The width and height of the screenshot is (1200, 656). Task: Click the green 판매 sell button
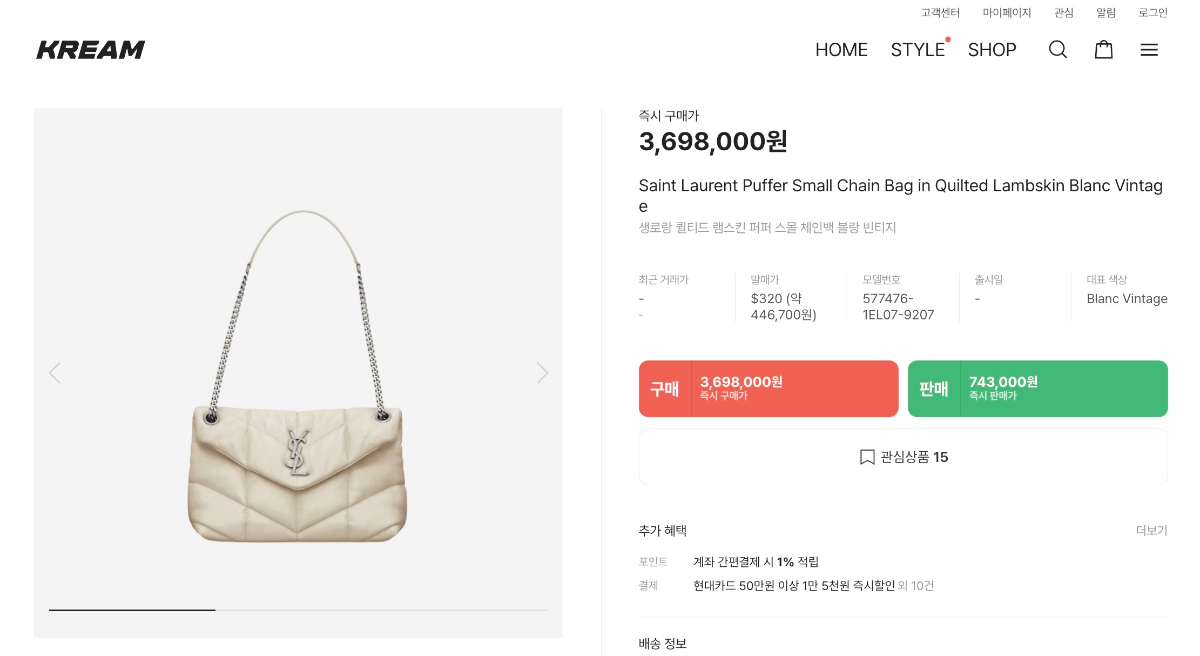click(1037, 388)
